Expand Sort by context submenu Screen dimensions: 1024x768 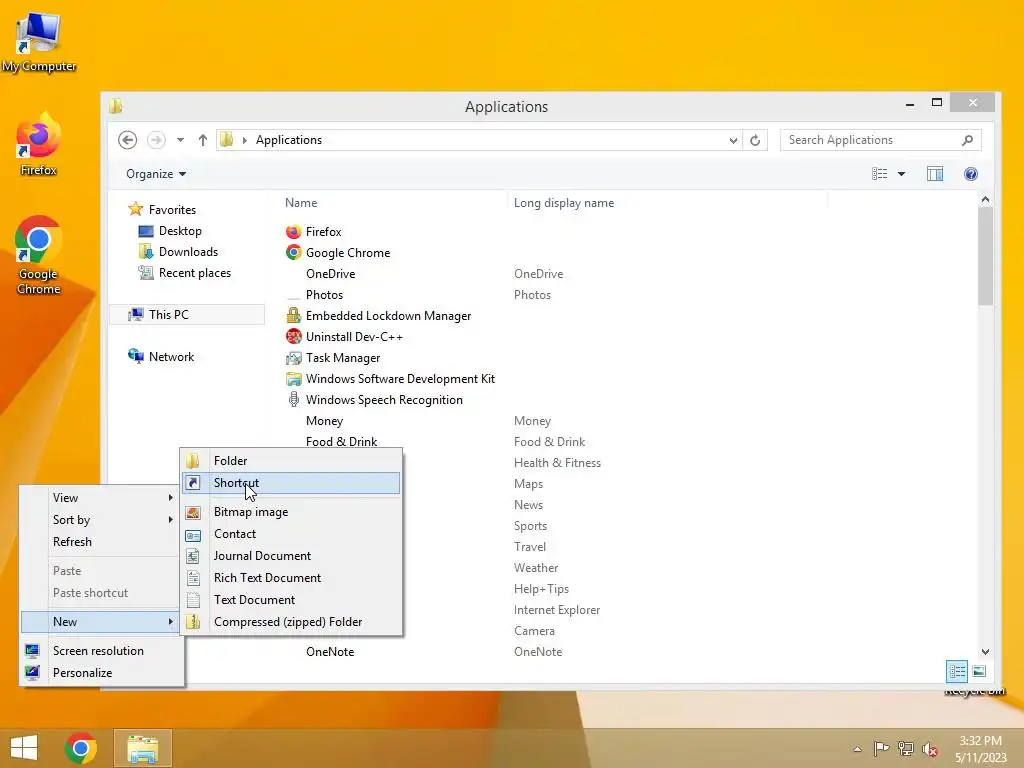click(101, 520)
